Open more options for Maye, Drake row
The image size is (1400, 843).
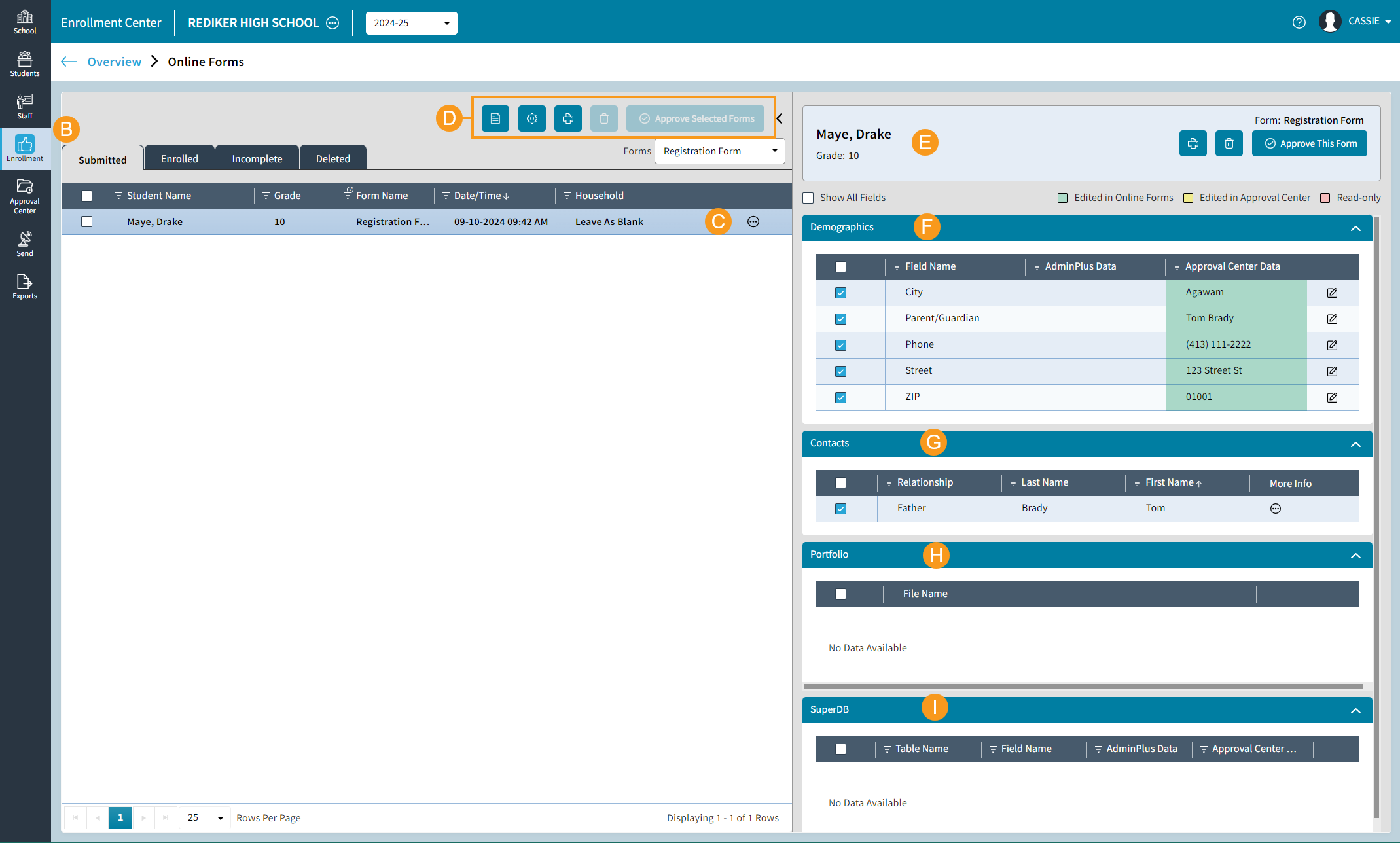coord(753,222)
